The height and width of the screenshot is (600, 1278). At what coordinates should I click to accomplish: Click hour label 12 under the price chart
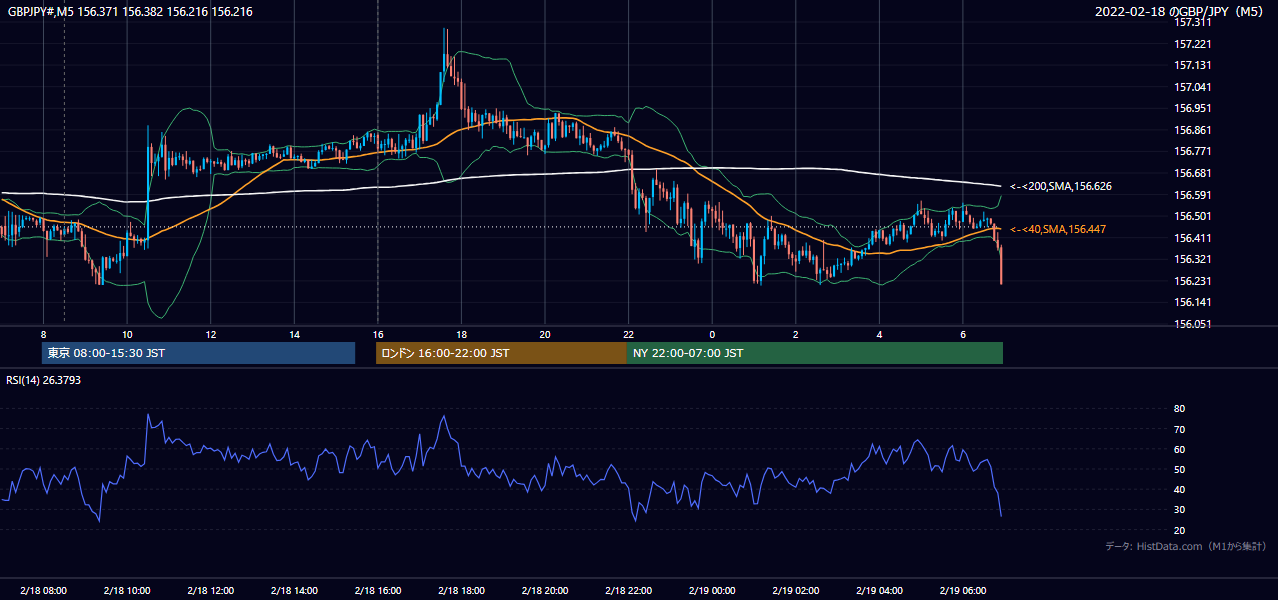pyautogui.click(x=211, y=334)
